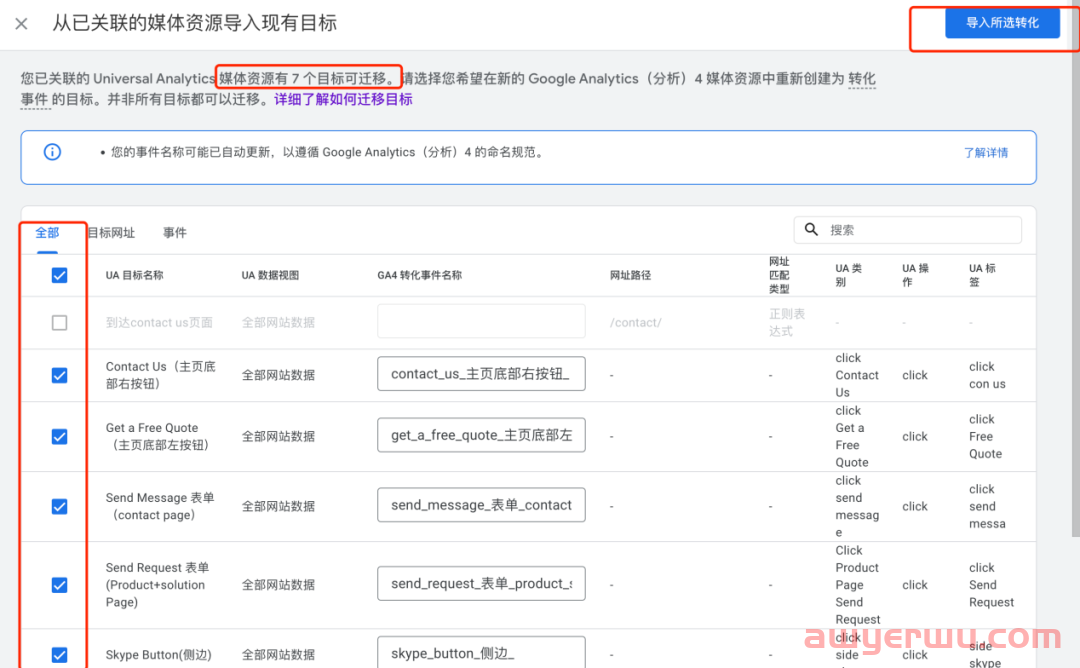Close the import goals dialog
Screen dimensions: 1080x668
[21, 24]
